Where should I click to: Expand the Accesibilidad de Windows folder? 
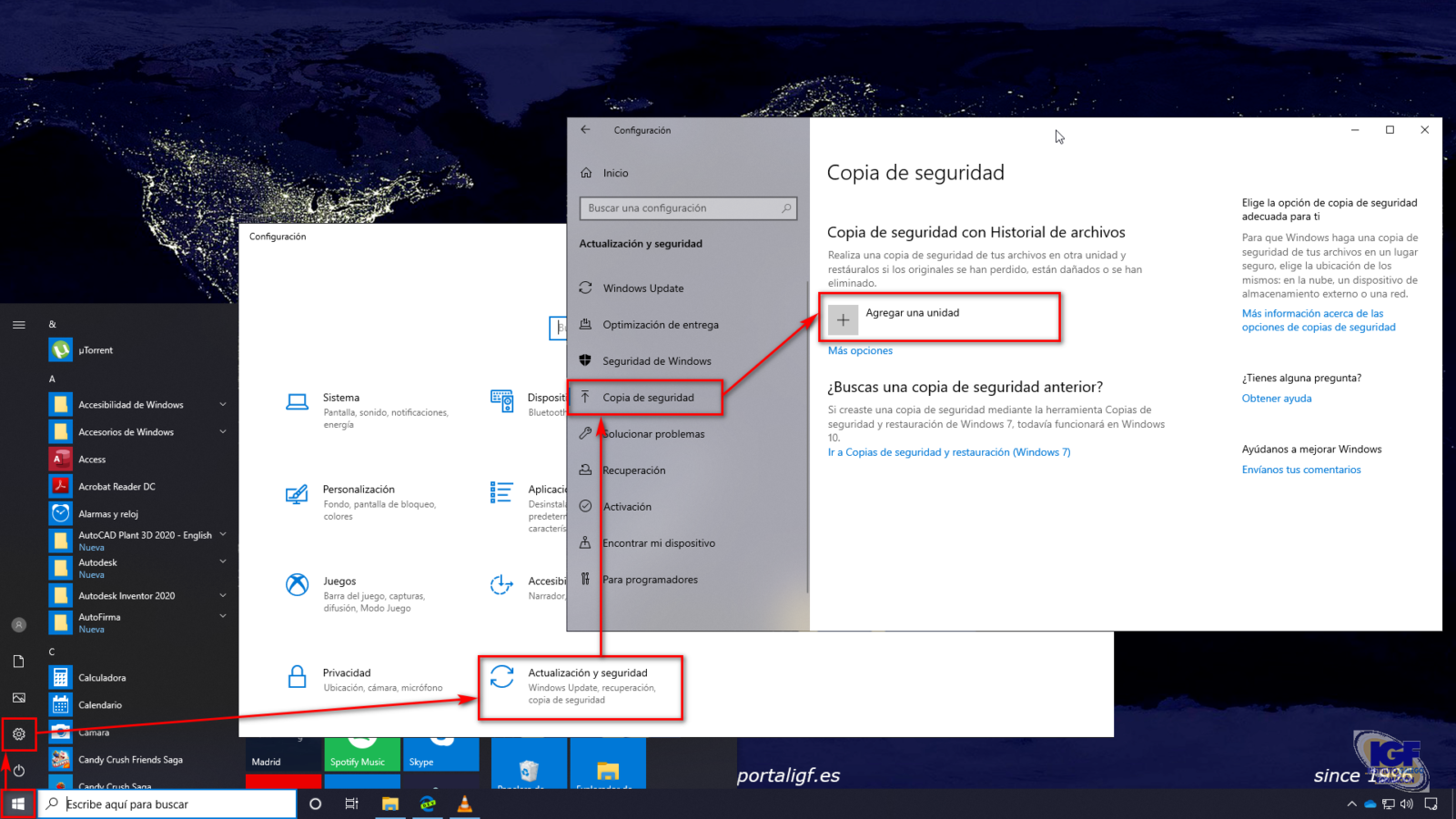click(x=222, y=405)
